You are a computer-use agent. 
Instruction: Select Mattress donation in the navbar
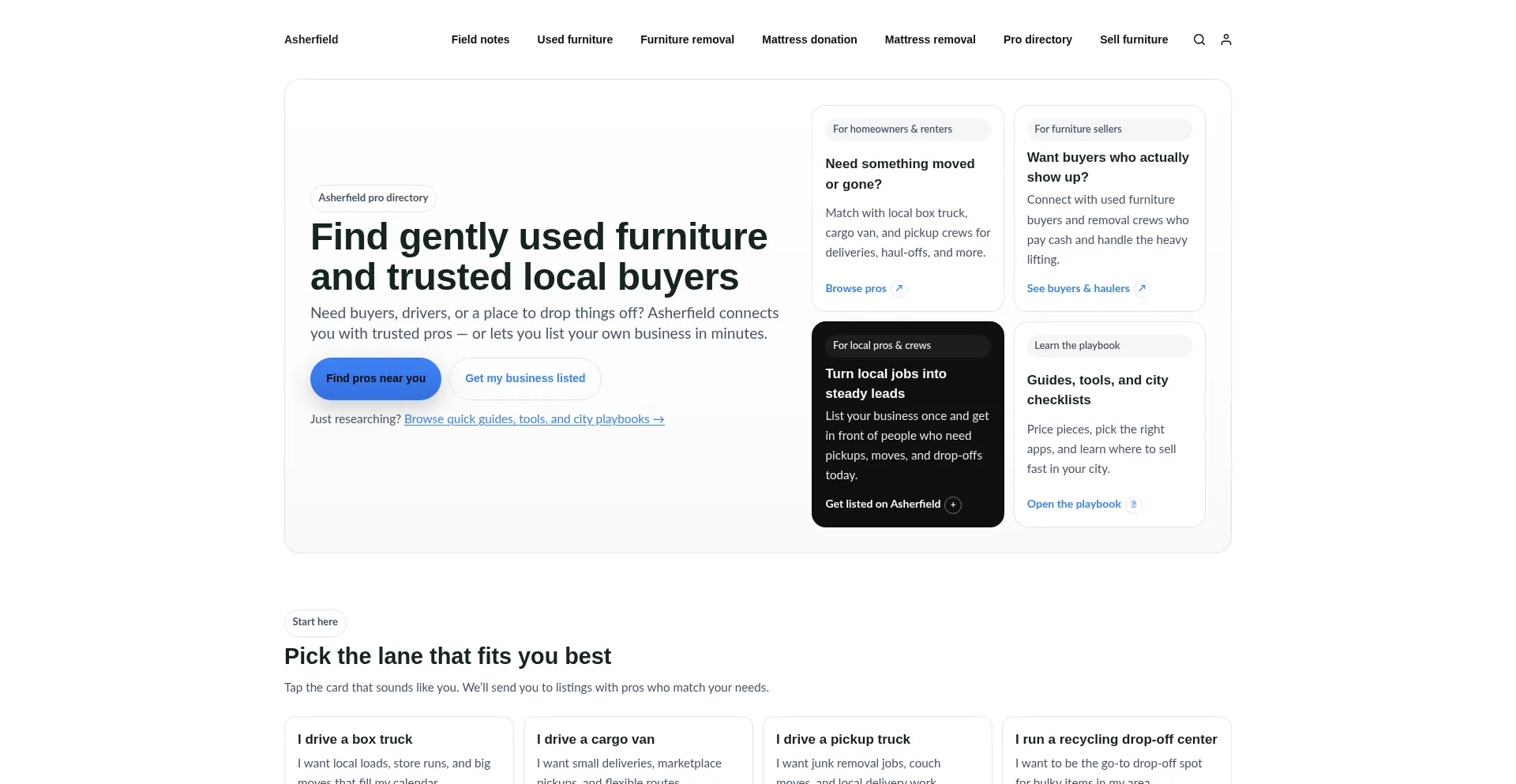[809, 39]
